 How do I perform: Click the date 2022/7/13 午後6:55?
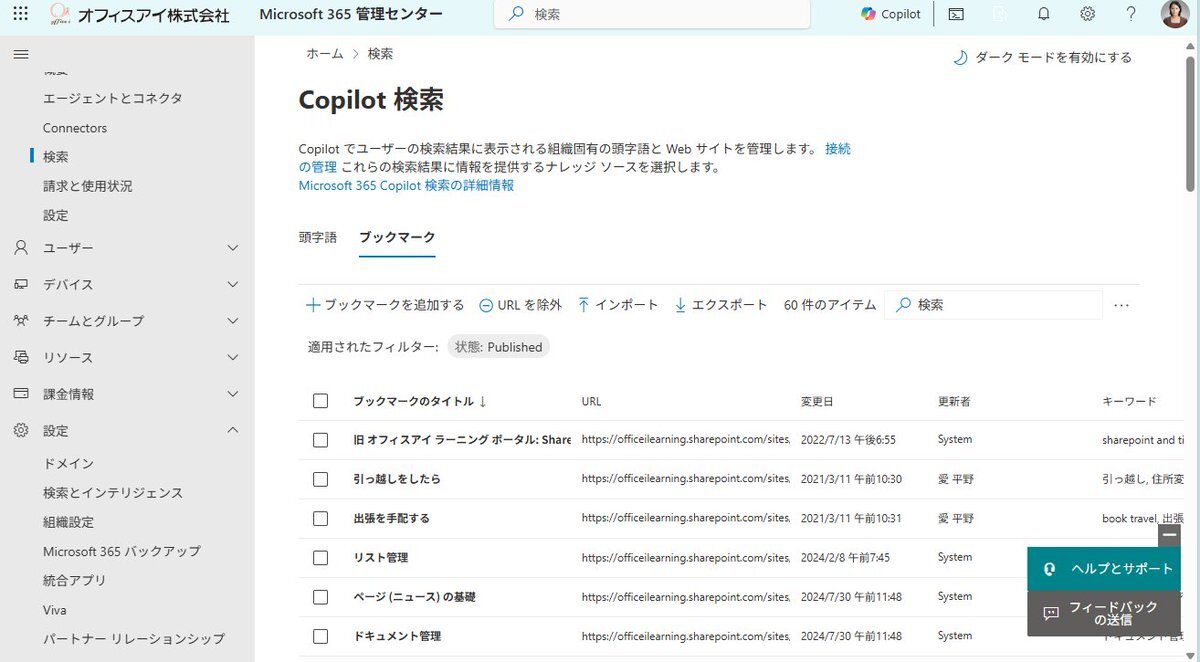(x=848, y=440)
